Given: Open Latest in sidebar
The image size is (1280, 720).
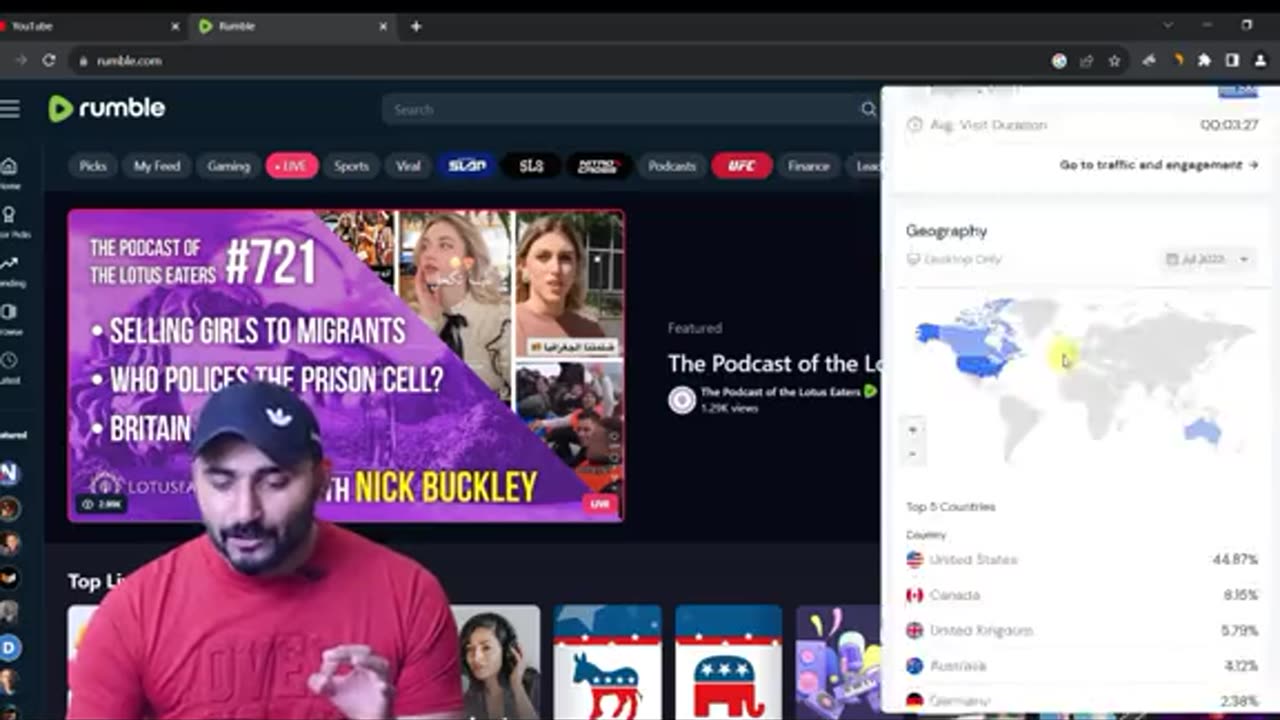Looking at the screenshot, I should (x=9, y=366).
